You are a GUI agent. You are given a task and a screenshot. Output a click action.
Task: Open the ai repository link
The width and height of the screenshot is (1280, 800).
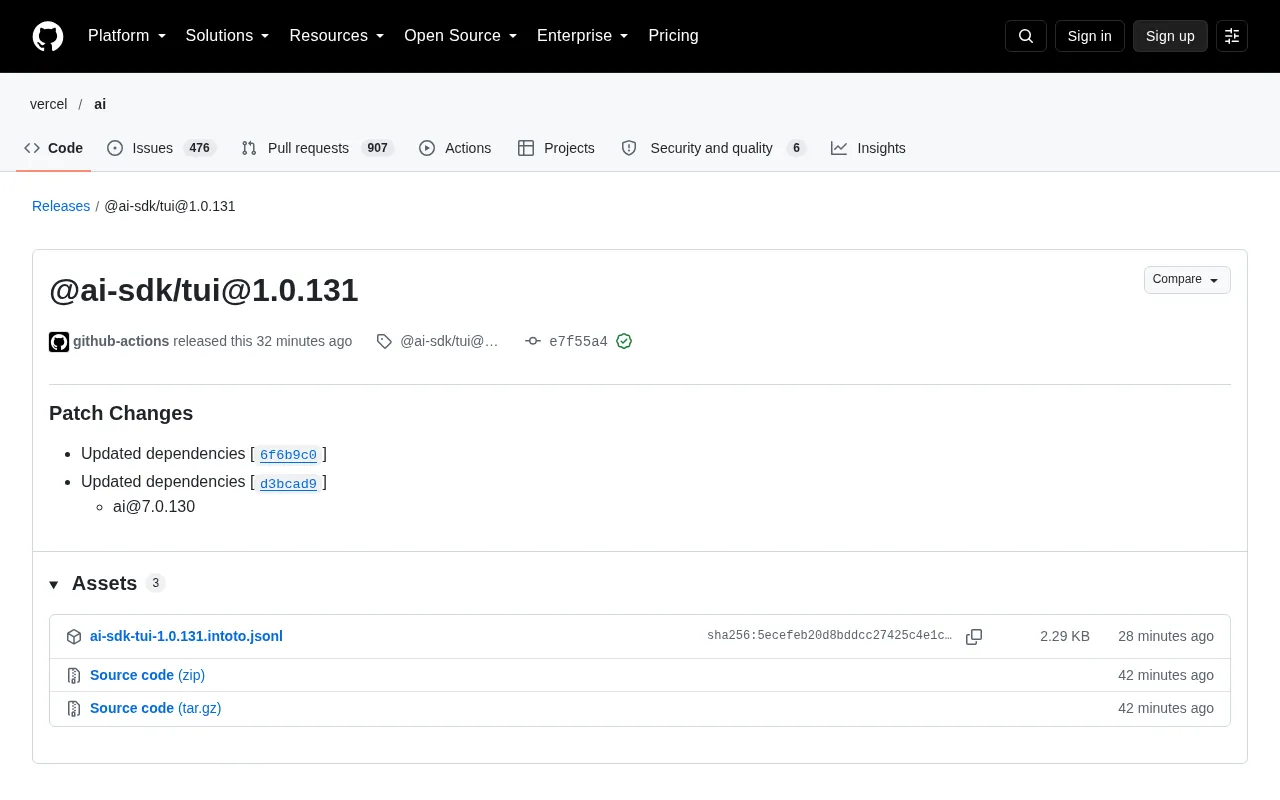click(x=100, y=104)
